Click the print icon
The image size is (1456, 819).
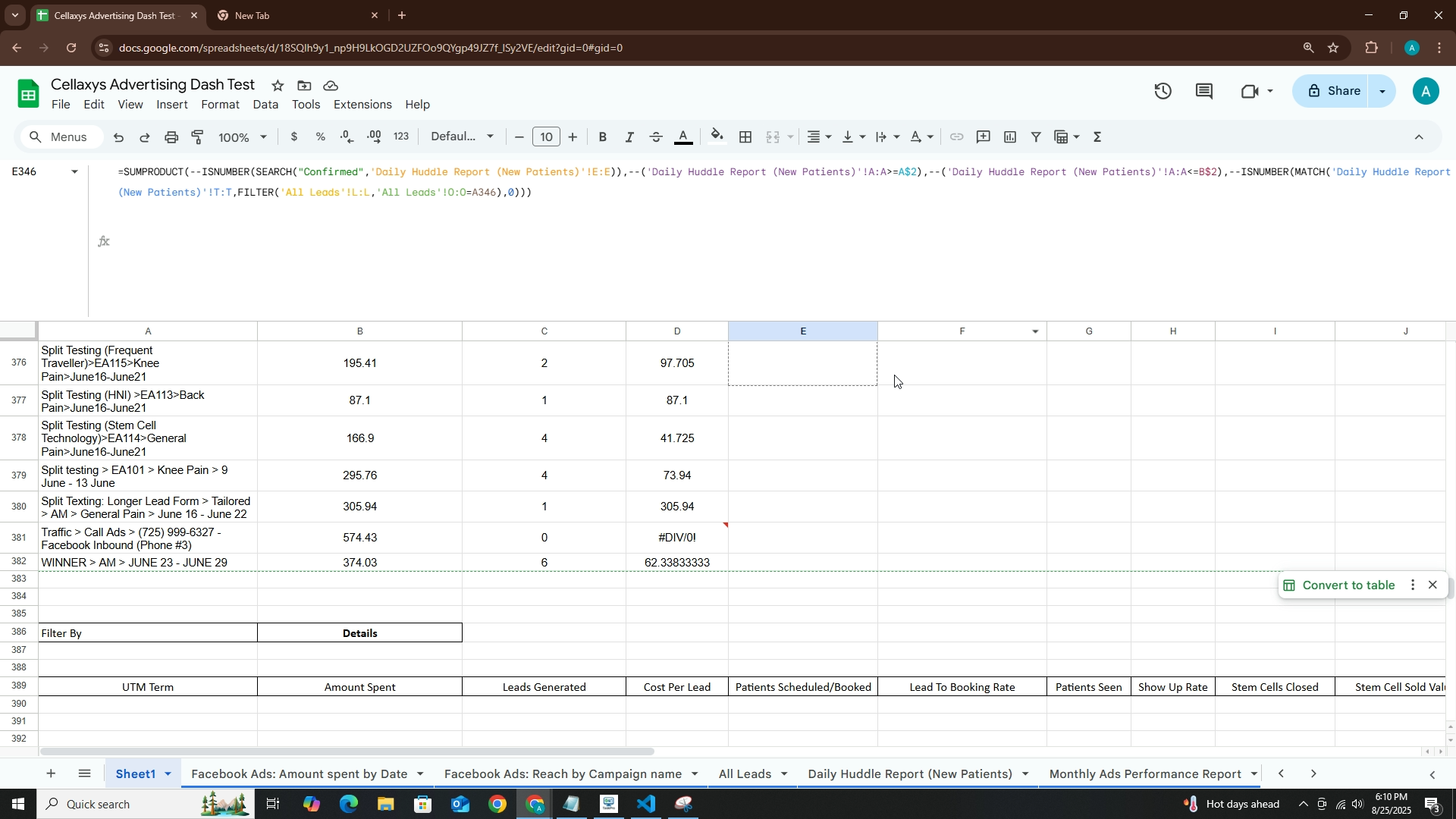click(171, 137)
